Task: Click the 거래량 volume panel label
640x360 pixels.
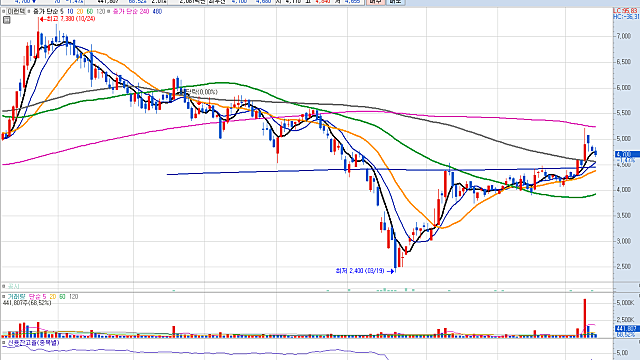Action: pyautogui.click(x=16, y=297)
